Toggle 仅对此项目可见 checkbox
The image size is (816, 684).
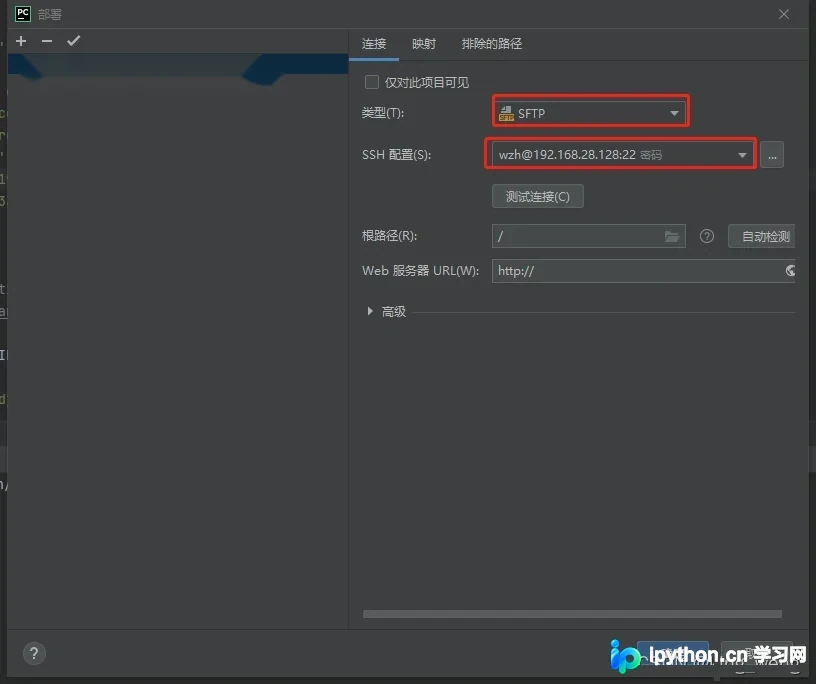[x=372, y=82]
